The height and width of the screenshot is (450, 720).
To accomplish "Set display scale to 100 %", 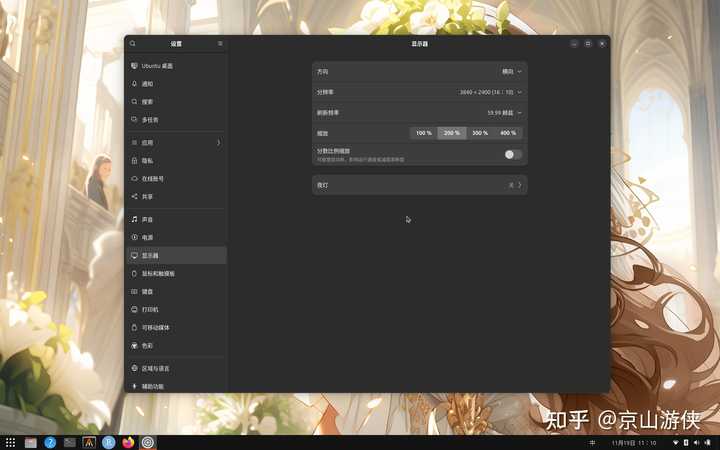I will [424, 133].
